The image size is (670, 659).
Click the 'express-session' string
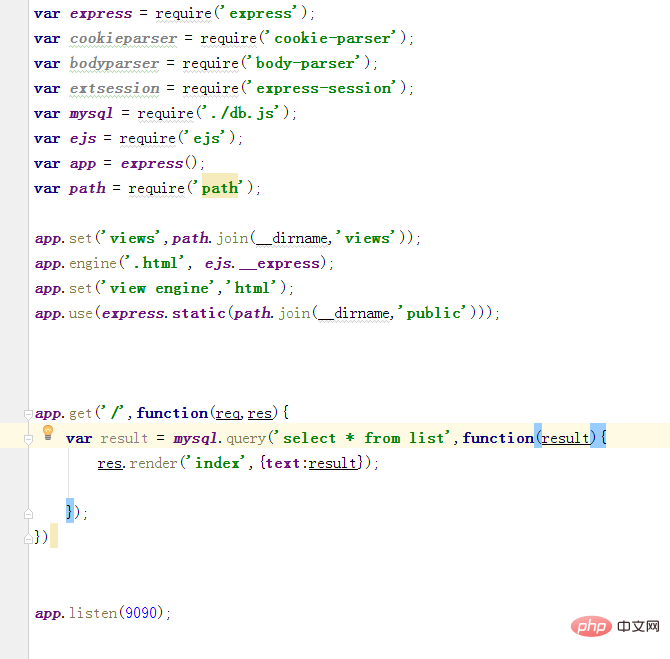323,88
